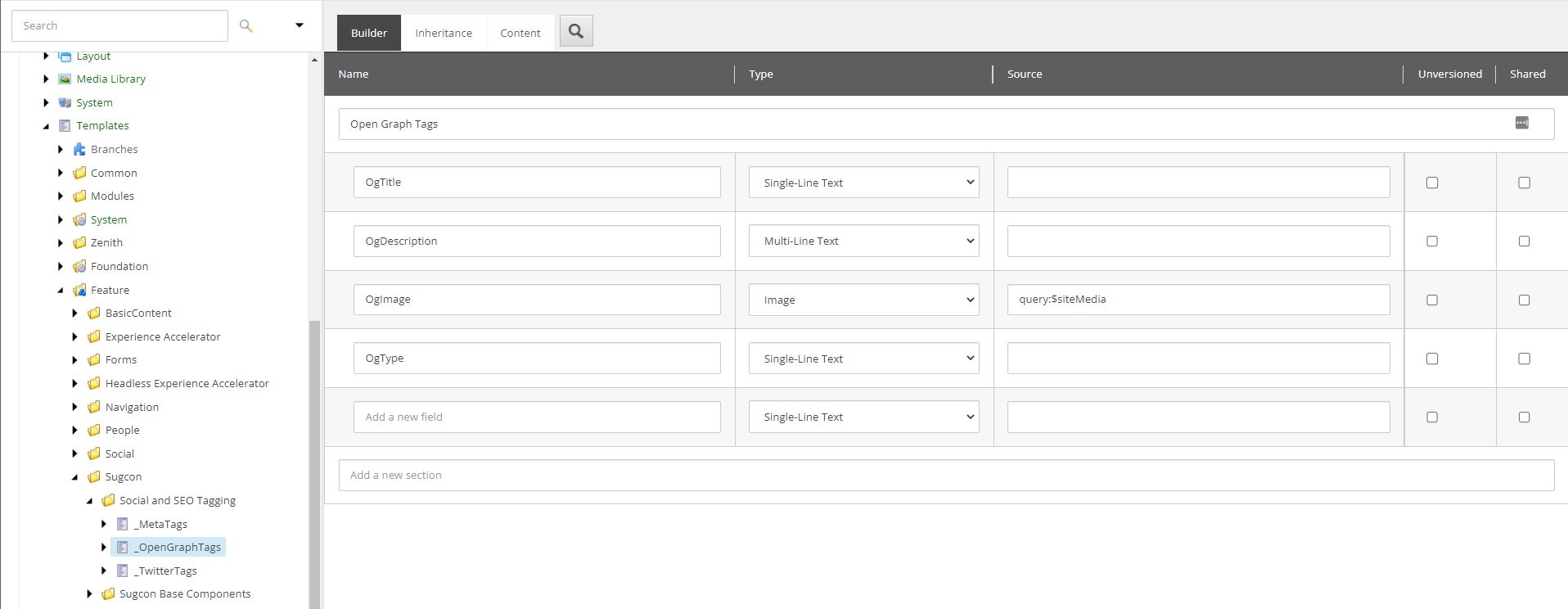Open the search options dropdown arrow
This screenshot has height=609, width=1568.
[299, 25]
